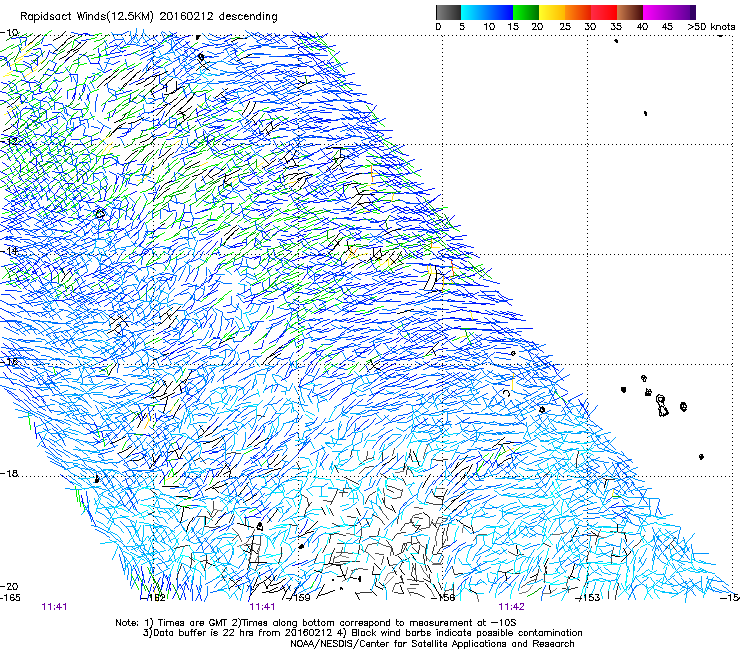Viewport: 740px width, 650px height.
Task: Pick the red 30–35 knots legend segment
Action: click(604, 12)
